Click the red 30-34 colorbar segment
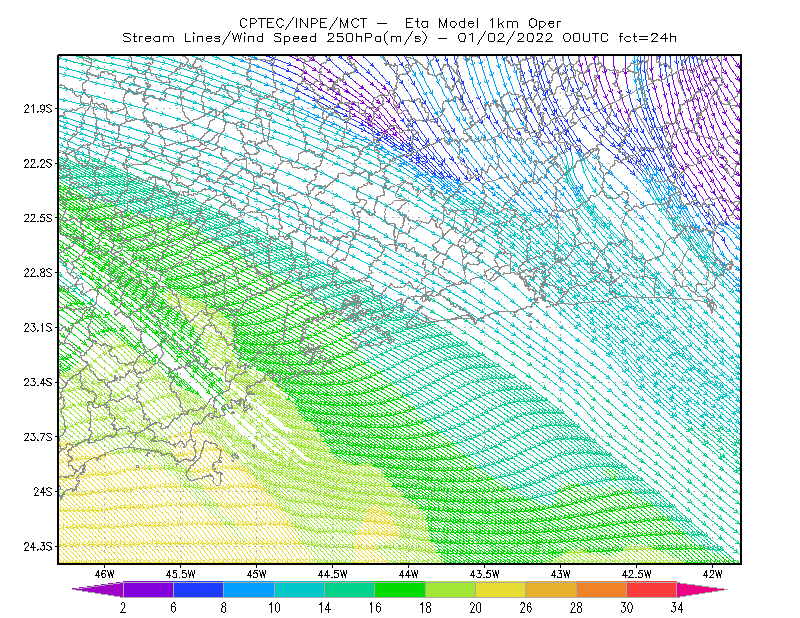Image resolution: width=800 pixels, height=618 pixels. tap(652, 589)
